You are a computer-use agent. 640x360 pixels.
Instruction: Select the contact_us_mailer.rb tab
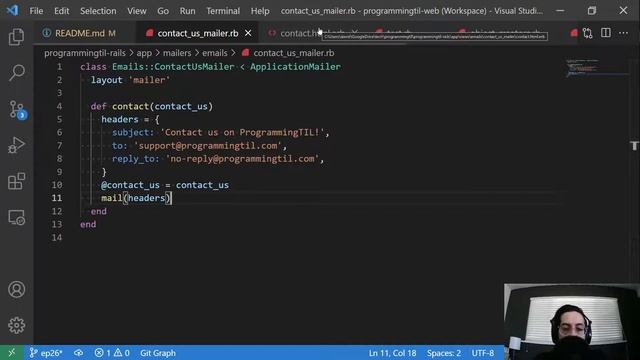pos(198,33)
